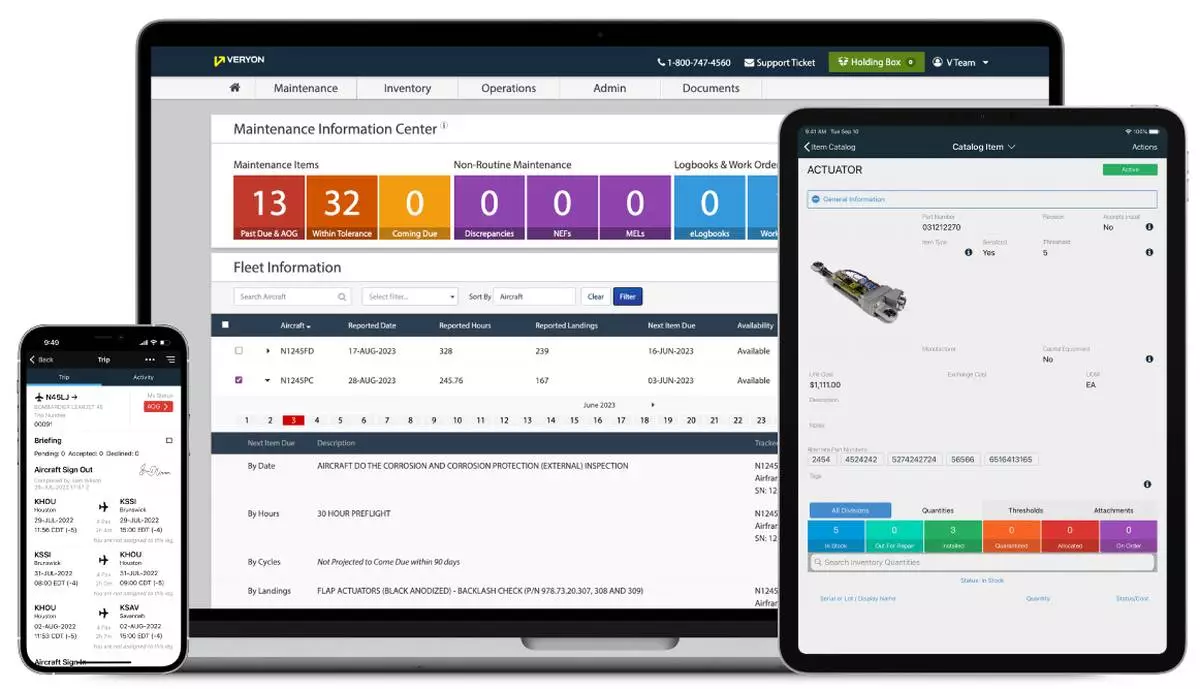Go to the home icon in navigation bar

point(235,88)
